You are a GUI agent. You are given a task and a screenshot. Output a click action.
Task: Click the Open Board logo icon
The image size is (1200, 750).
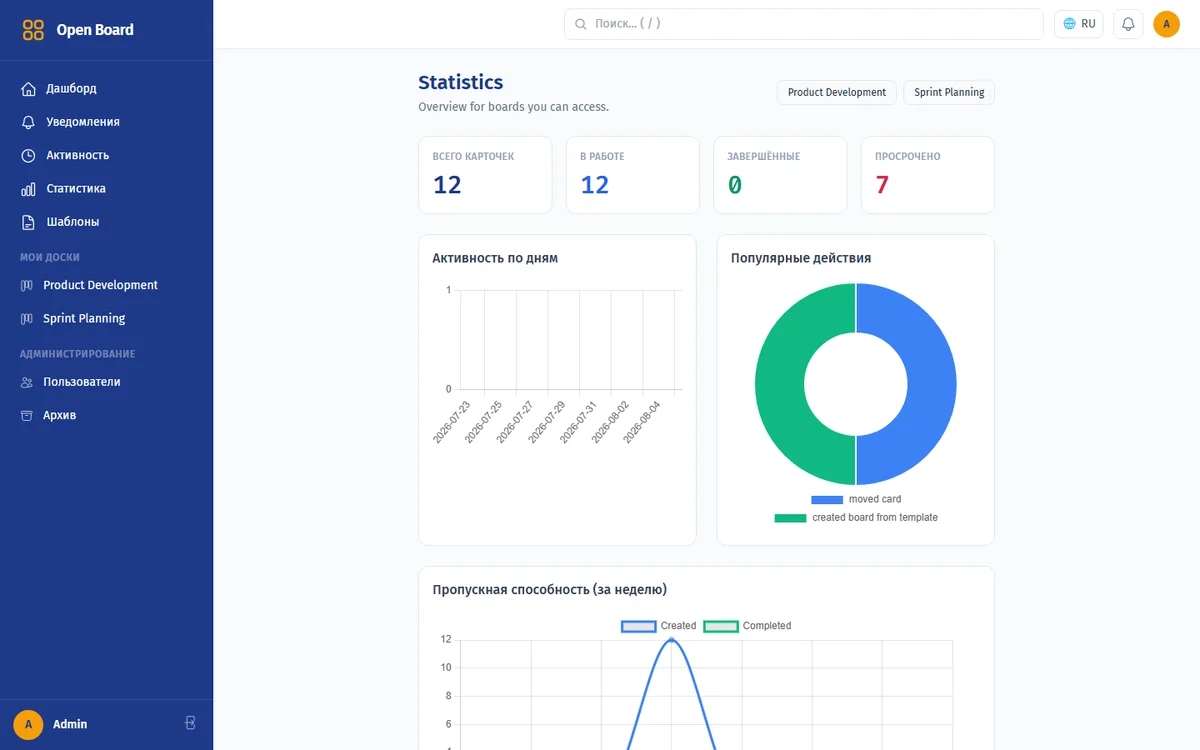click(x=33, y=30)
